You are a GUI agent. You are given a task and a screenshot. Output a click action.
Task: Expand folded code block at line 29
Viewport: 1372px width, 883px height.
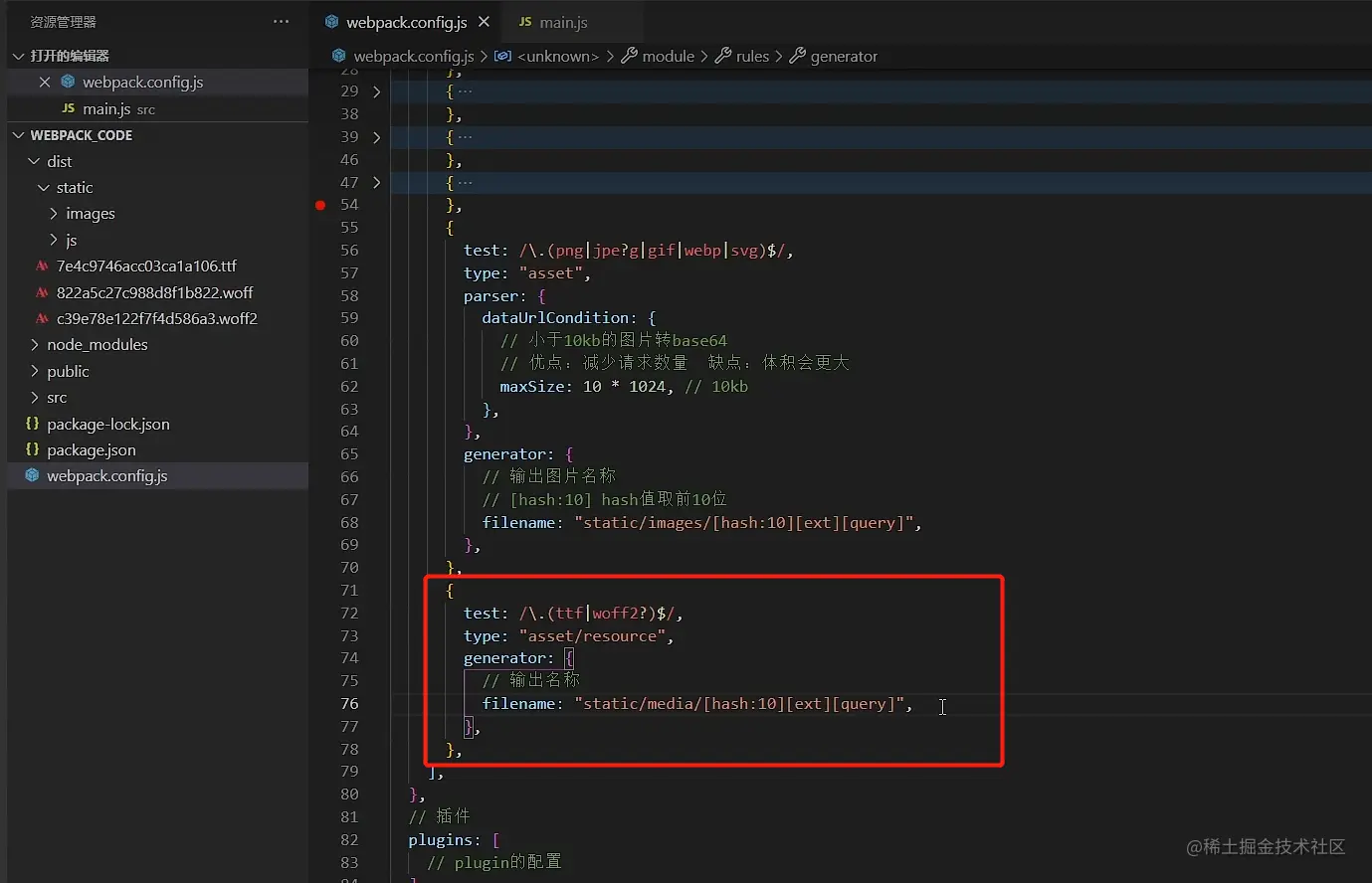[x=376, y=91]
